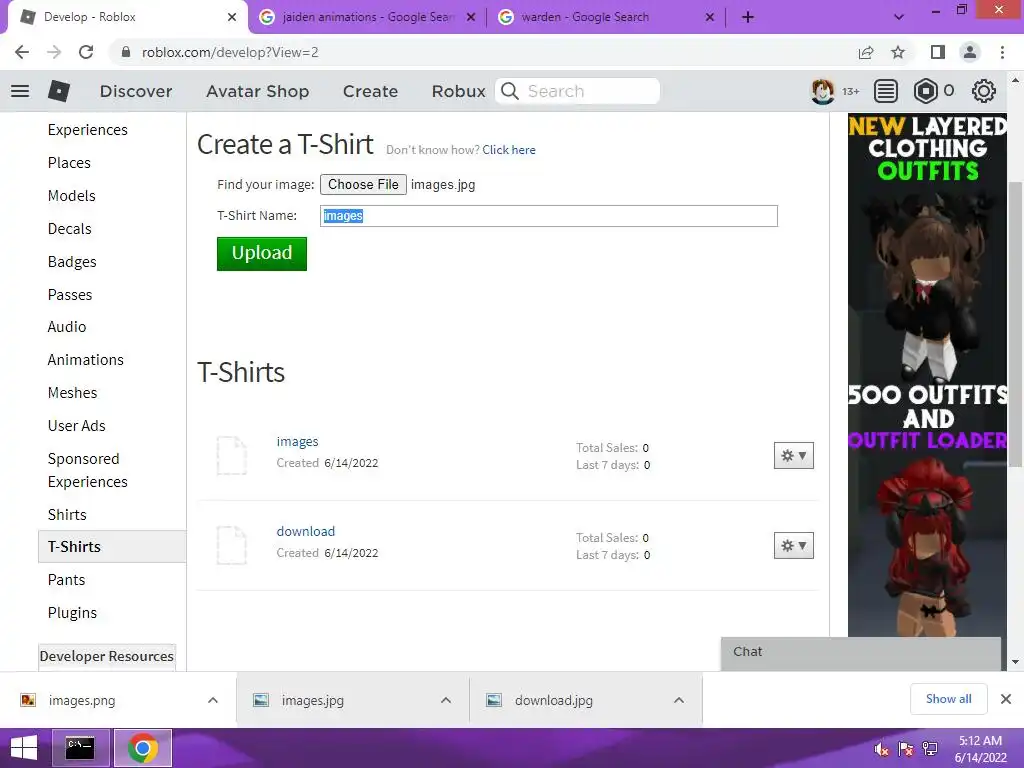View site info via the lock icon
Image resolution: width=1024 pixels, height=768 pixels.
coord(126,52)
